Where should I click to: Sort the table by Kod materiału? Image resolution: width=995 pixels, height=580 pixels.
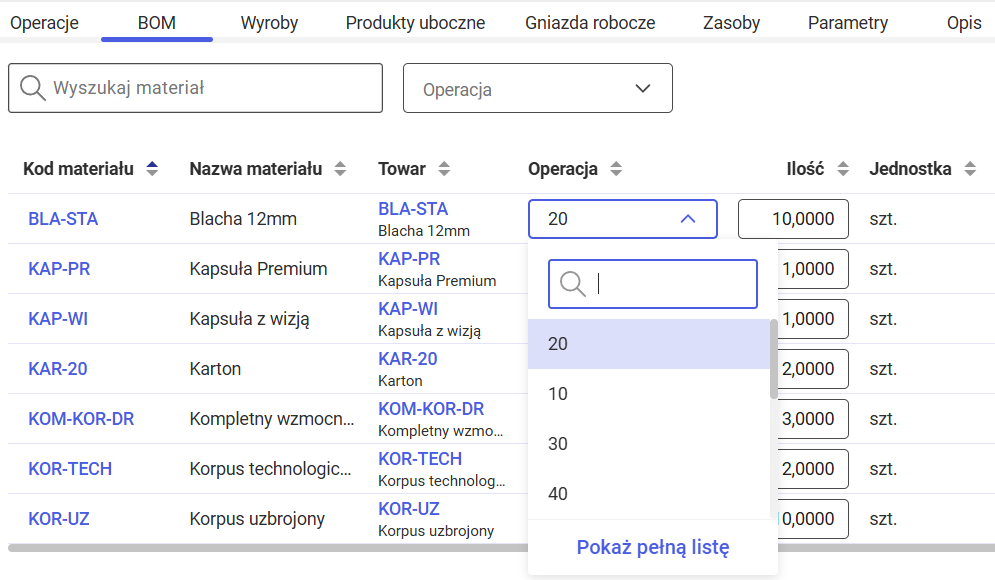pos(152,168)
